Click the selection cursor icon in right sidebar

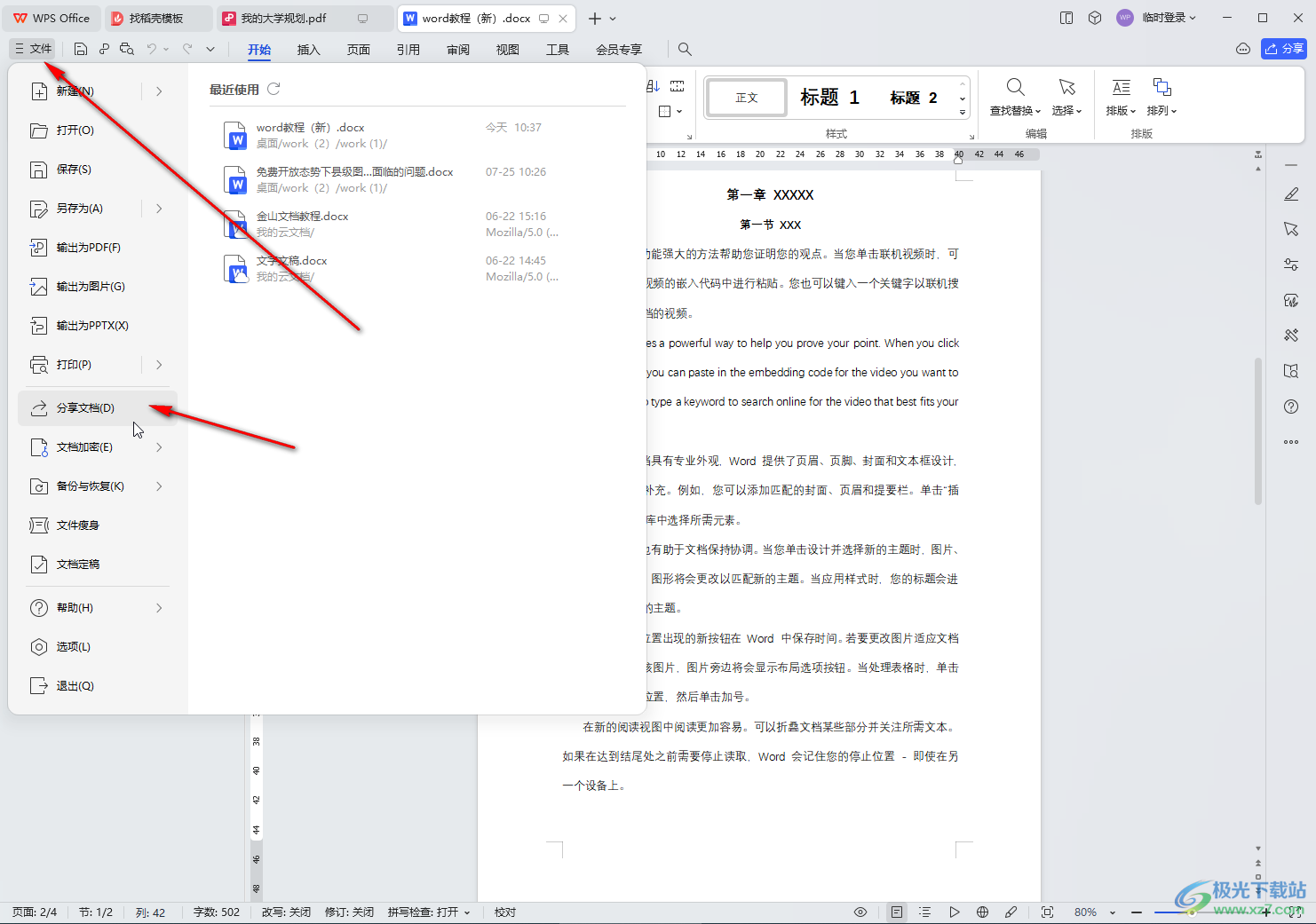pos(1291,229)
